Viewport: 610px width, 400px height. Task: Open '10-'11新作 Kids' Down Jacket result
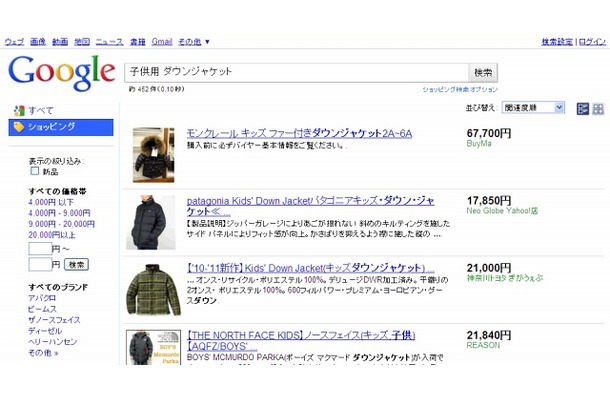coord(310,268)
